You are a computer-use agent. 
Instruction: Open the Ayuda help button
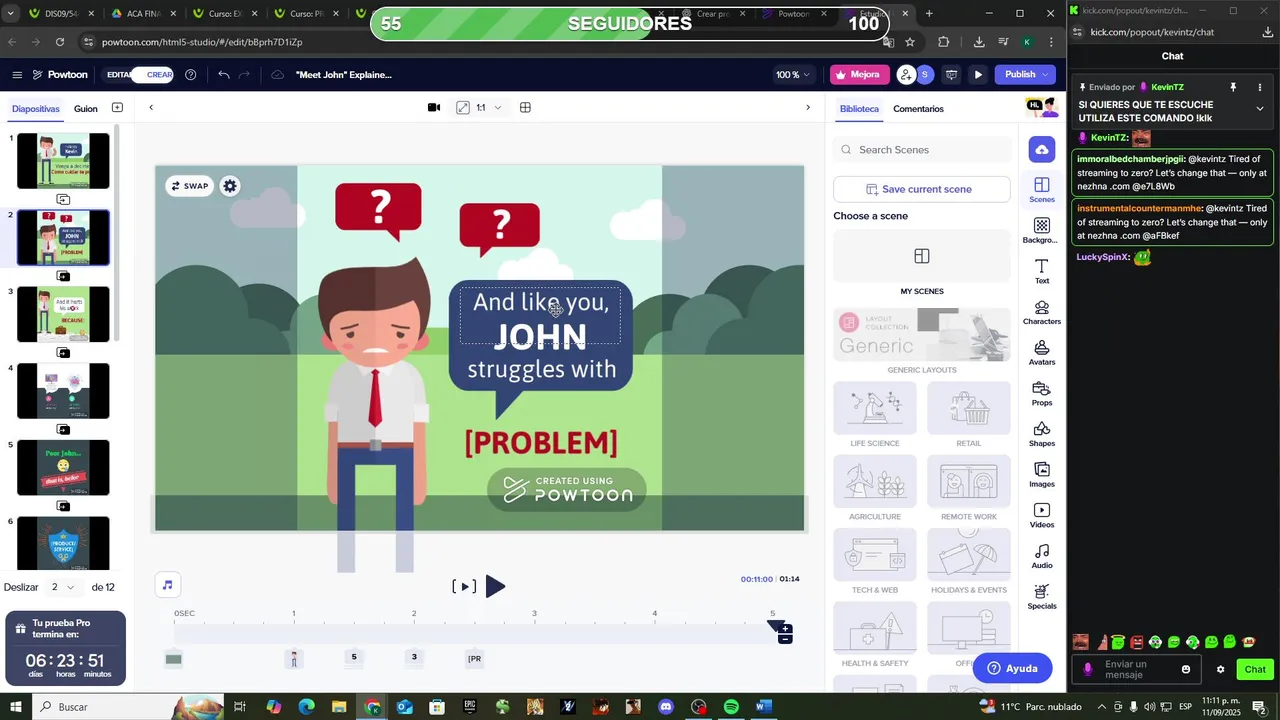pyautogui.click(x=1012, y=668)
